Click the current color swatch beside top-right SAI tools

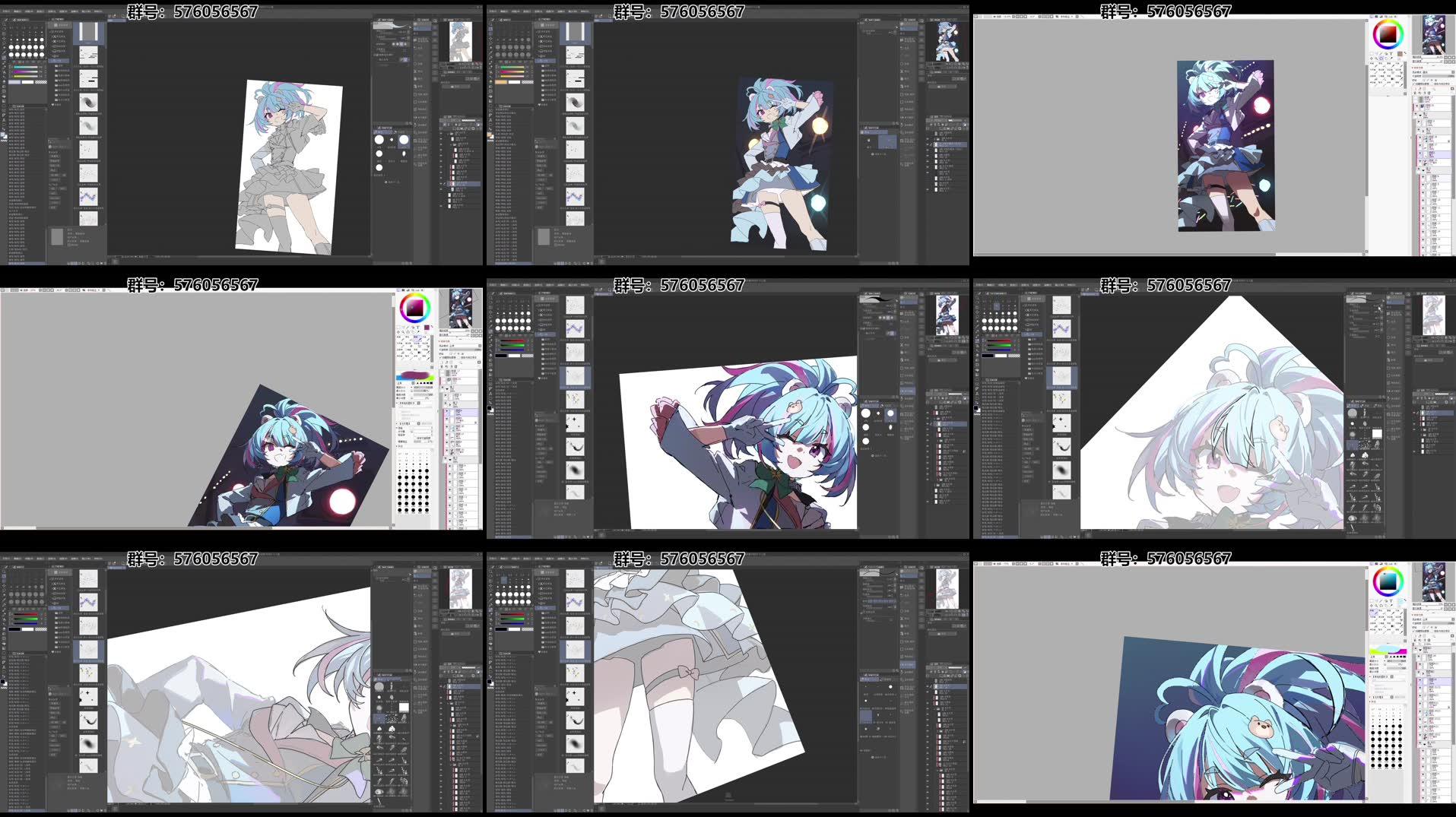pos(1400,54)
